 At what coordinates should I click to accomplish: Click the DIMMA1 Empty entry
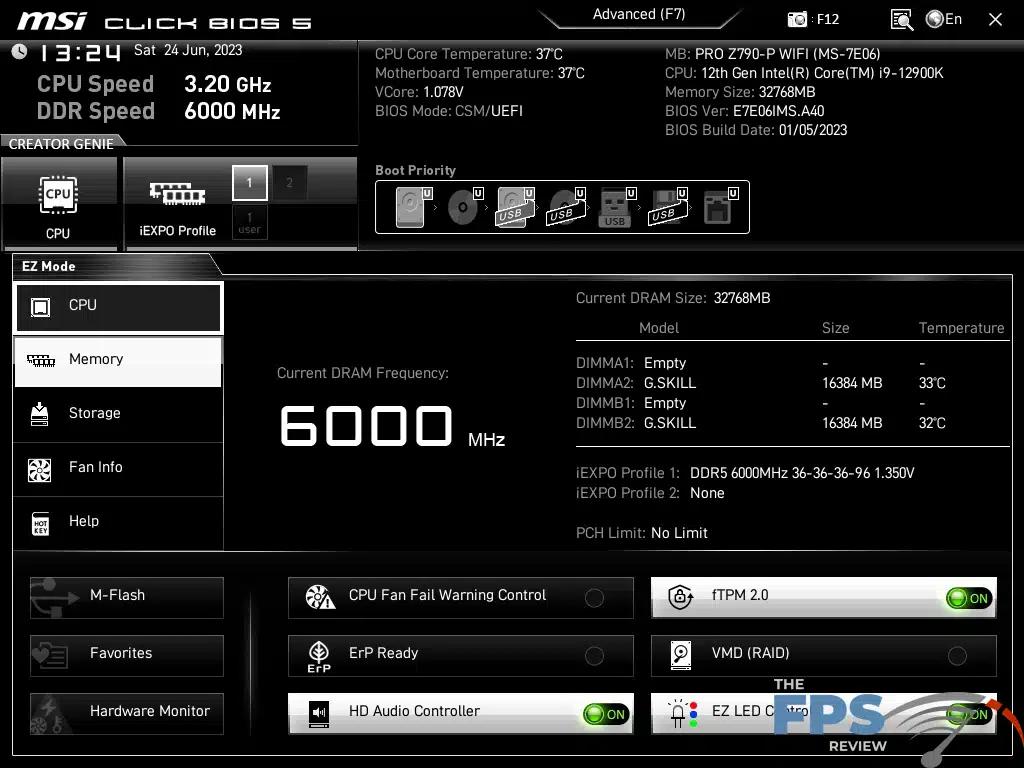pyautogui.click(x=665, y=363)
